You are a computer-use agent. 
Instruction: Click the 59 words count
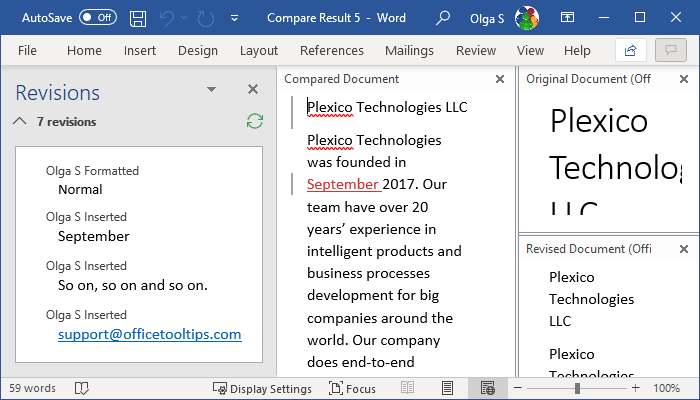pyautogui.click(x=33, y=388)
